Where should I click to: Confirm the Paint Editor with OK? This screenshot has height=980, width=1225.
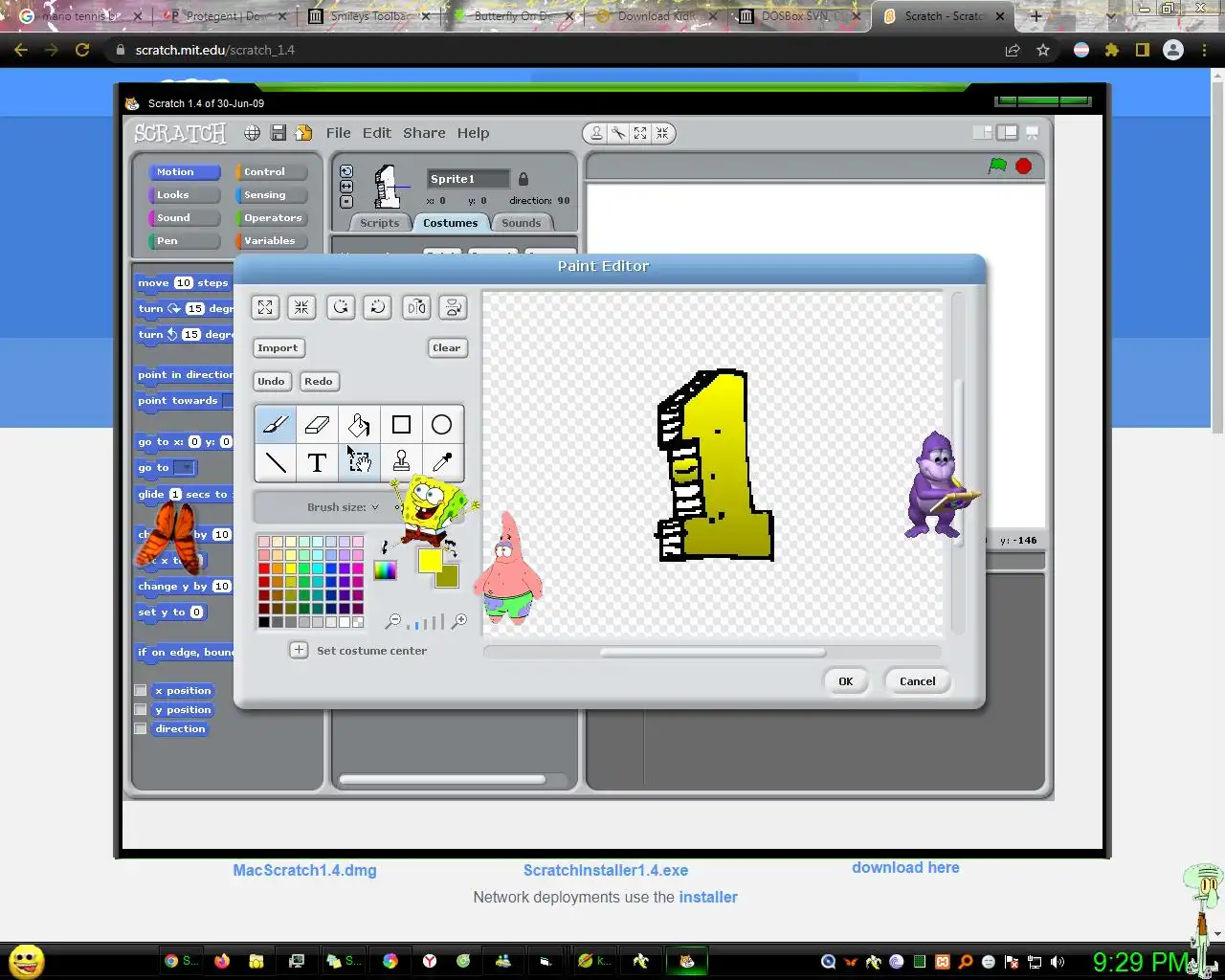click(x=846, y=681)
